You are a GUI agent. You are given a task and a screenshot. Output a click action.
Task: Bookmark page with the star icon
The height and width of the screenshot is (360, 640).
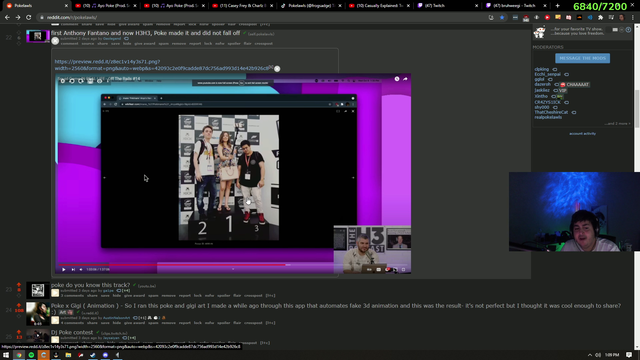click(502, 18)
